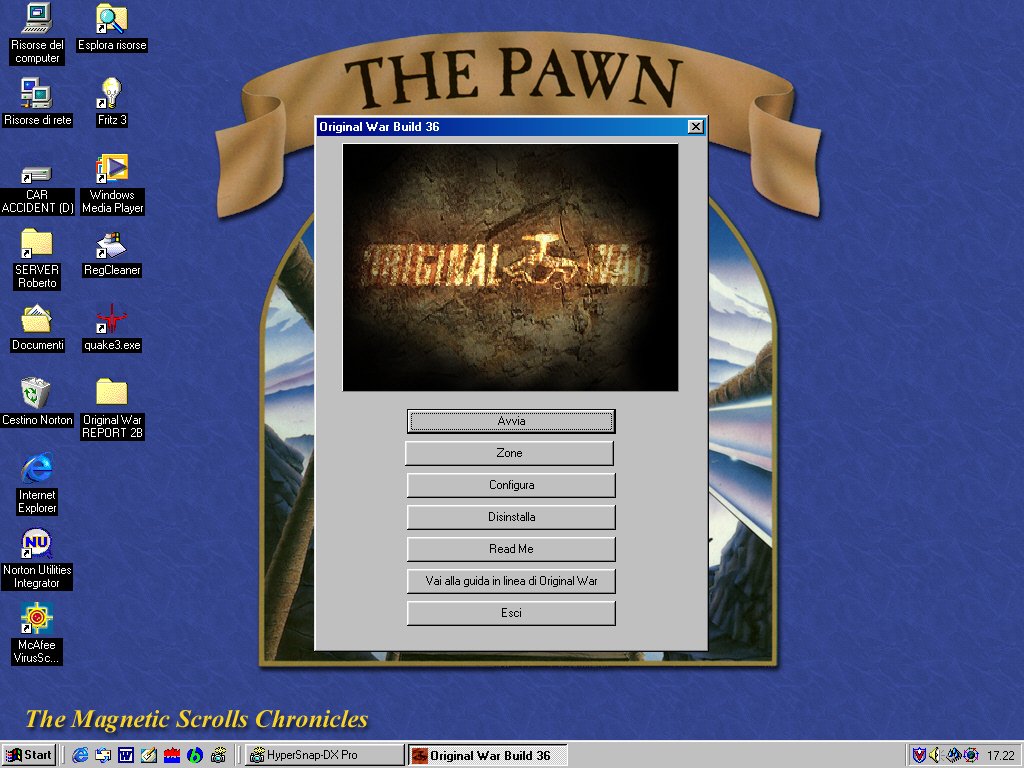Select the RegCleaner desktop icon
The width and height of the screenshot is (1024, 768).
[x=112, y=253]
